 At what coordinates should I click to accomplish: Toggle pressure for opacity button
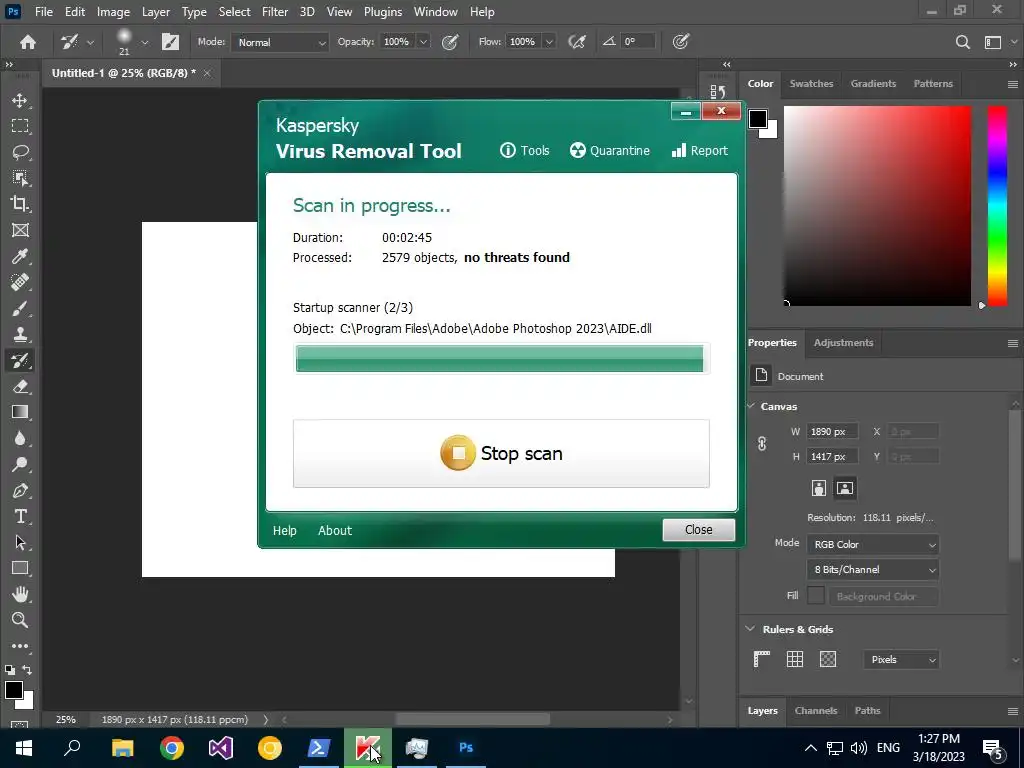[449, 42]
